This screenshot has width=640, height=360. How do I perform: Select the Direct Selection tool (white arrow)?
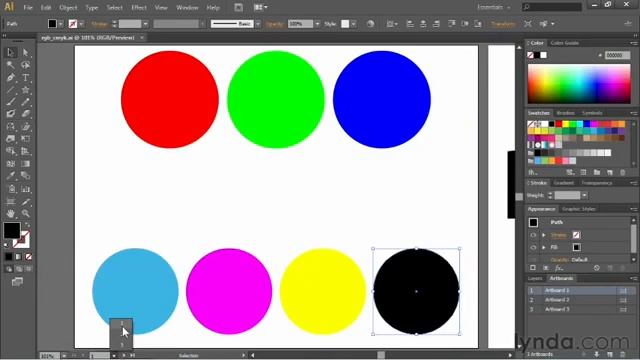coord(25,52)
